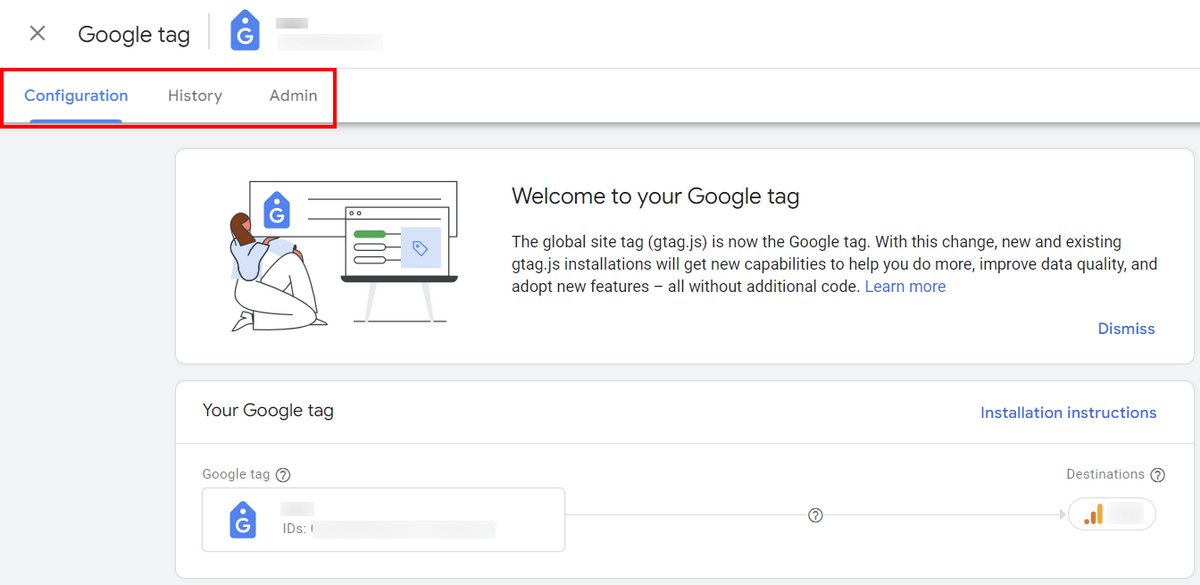This screenshot has width=1200, height=585.
Task: Show help for Google tag label
Action: pyautogui.click(x=283, y=475)
